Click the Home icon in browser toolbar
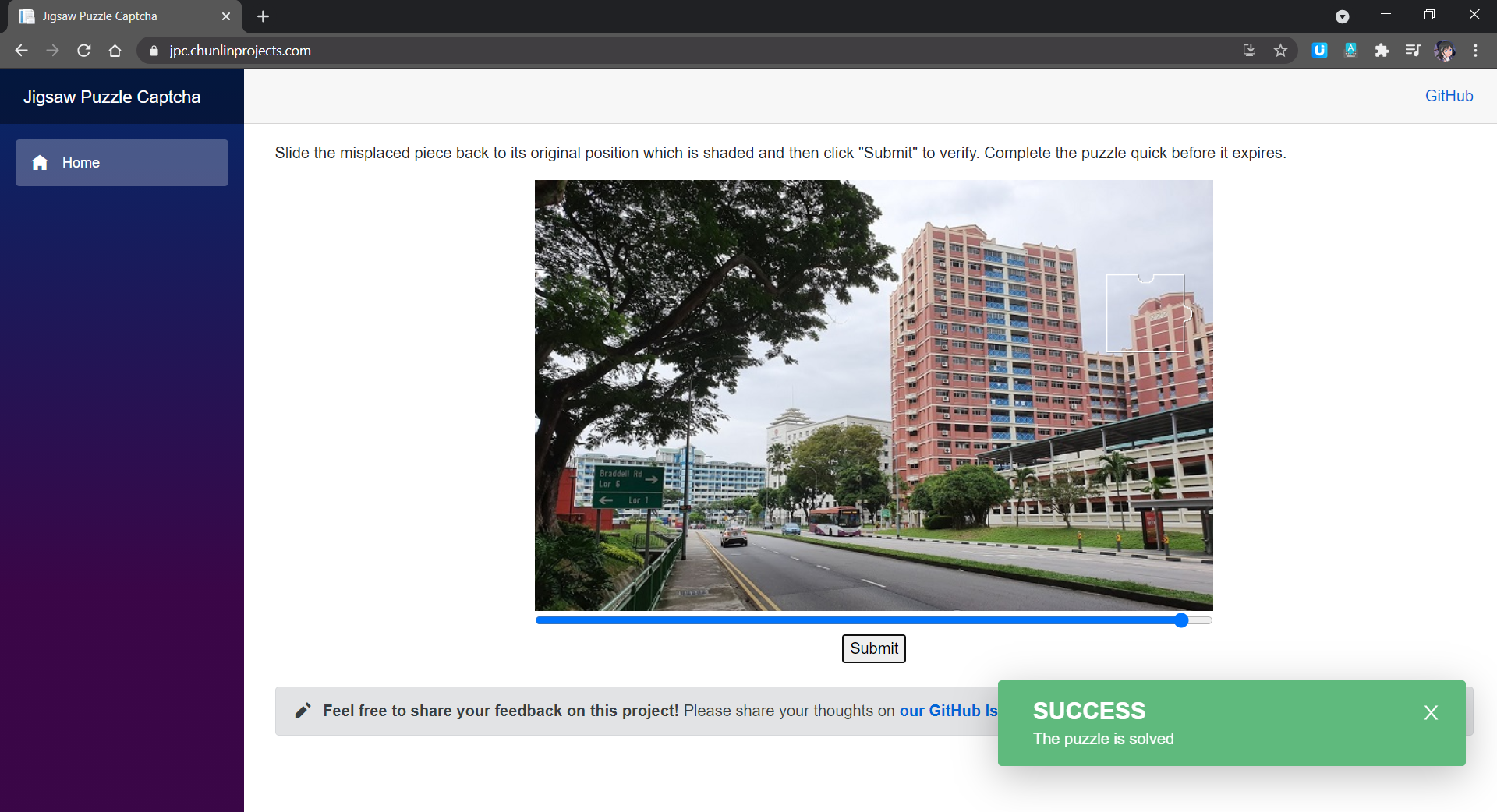 tap(115, 50)
